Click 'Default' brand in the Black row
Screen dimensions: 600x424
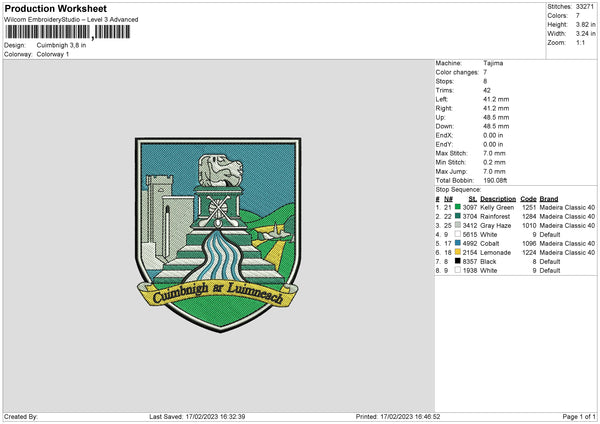(x=550, y=261)
